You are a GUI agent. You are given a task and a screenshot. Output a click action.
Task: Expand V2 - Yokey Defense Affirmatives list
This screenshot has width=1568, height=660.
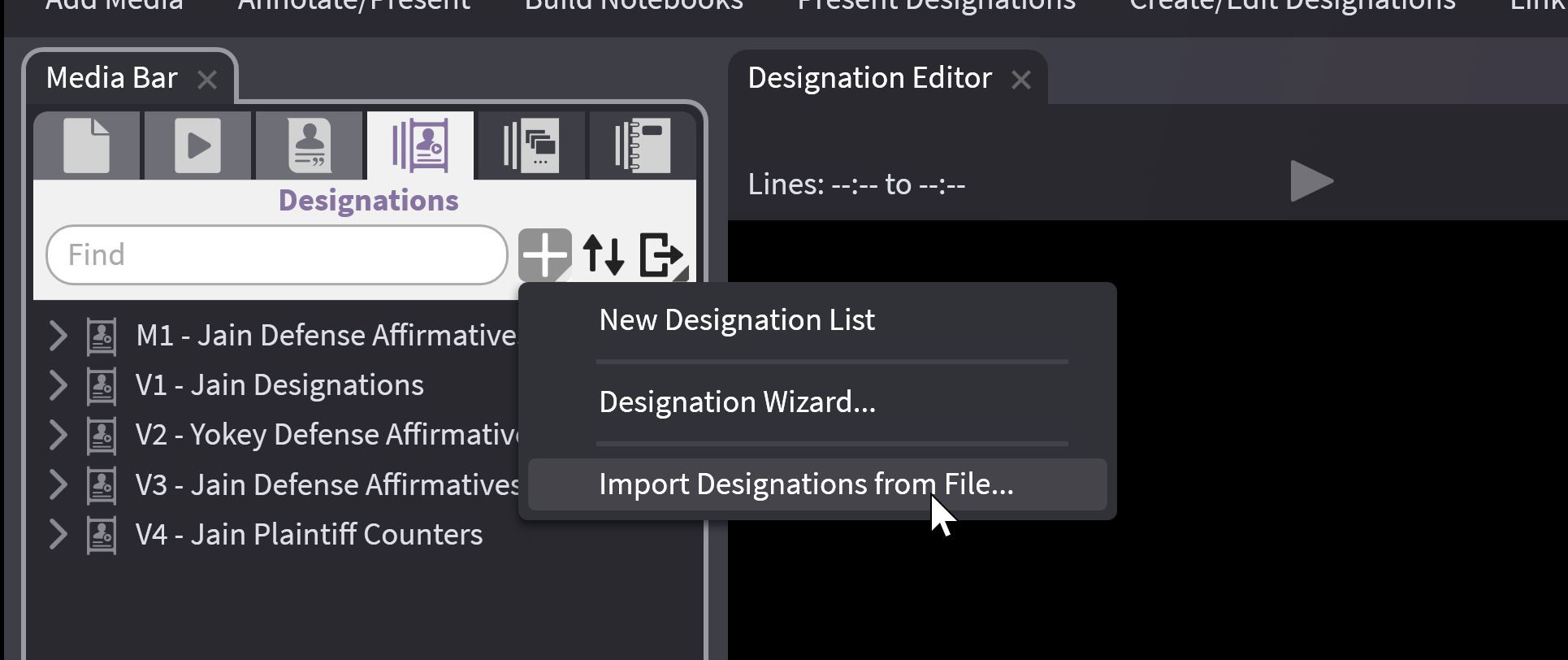click(58, 435)
